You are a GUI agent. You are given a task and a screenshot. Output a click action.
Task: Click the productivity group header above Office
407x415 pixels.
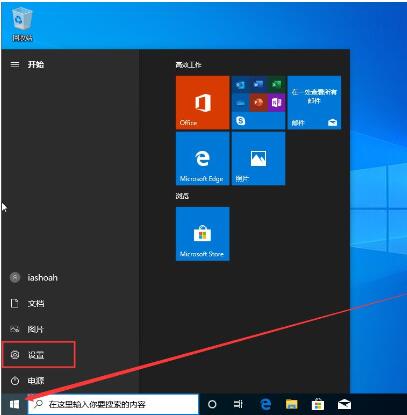(x=189, y=65)
